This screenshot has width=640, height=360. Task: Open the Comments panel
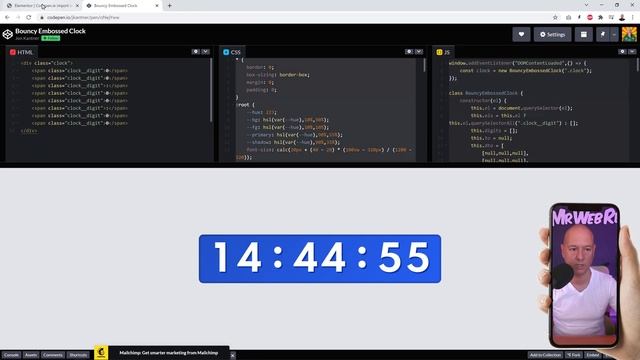53,355
